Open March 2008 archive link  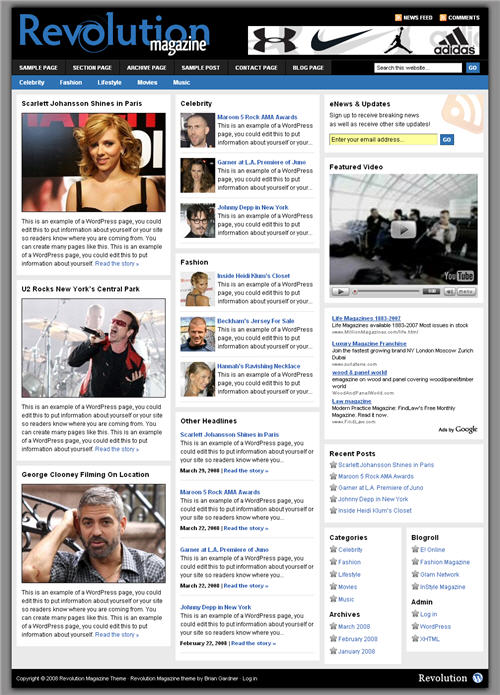coord(354,627)
